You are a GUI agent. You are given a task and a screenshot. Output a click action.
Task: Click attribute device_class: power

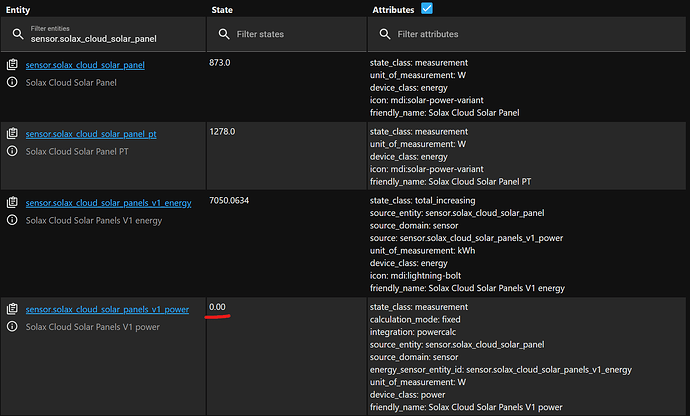[407, 395]
